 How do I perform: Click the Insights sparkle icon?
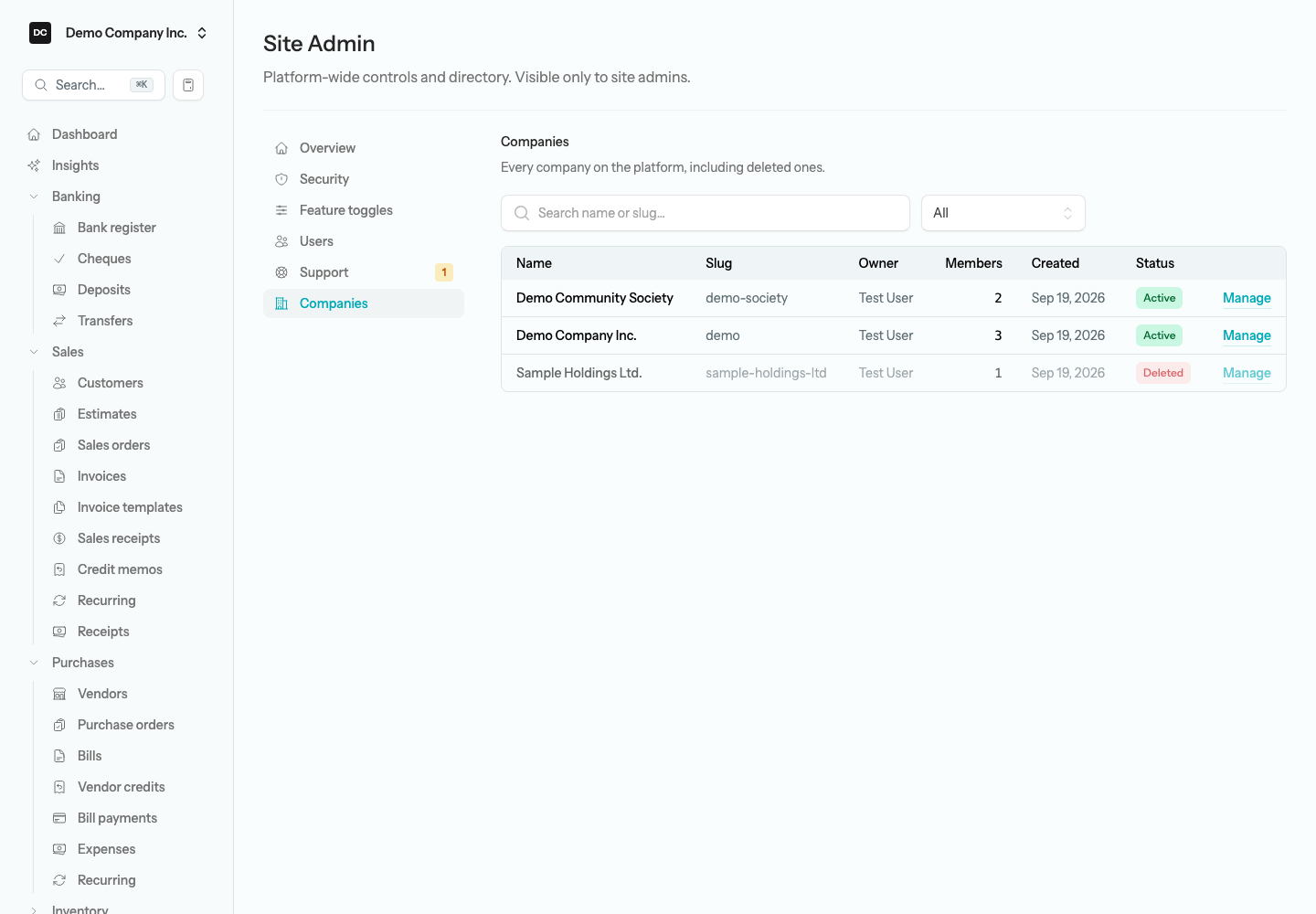pyautogui.click(x=34, y=165)
